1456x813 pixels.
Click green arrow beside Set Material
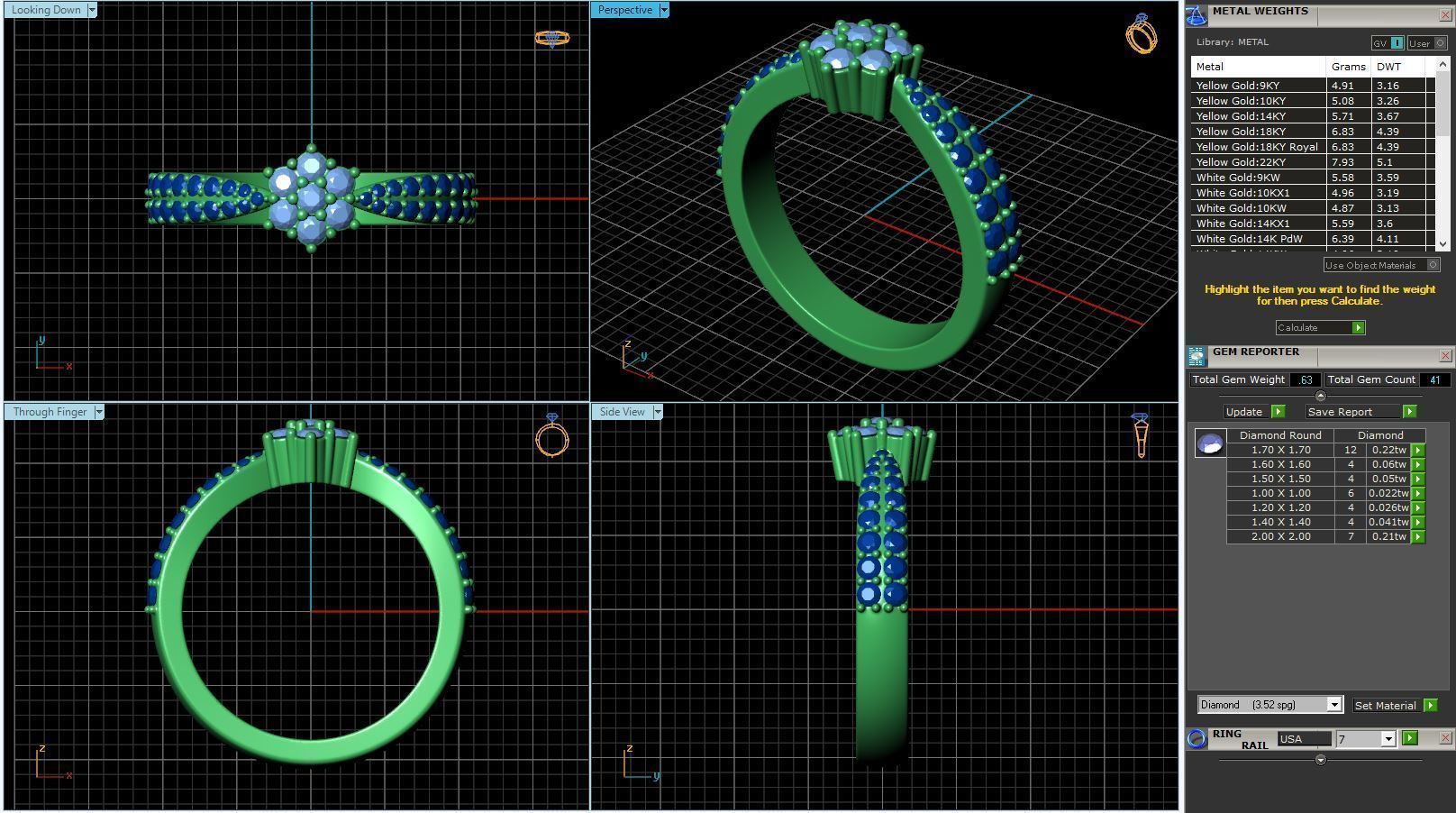point(1430,705)
